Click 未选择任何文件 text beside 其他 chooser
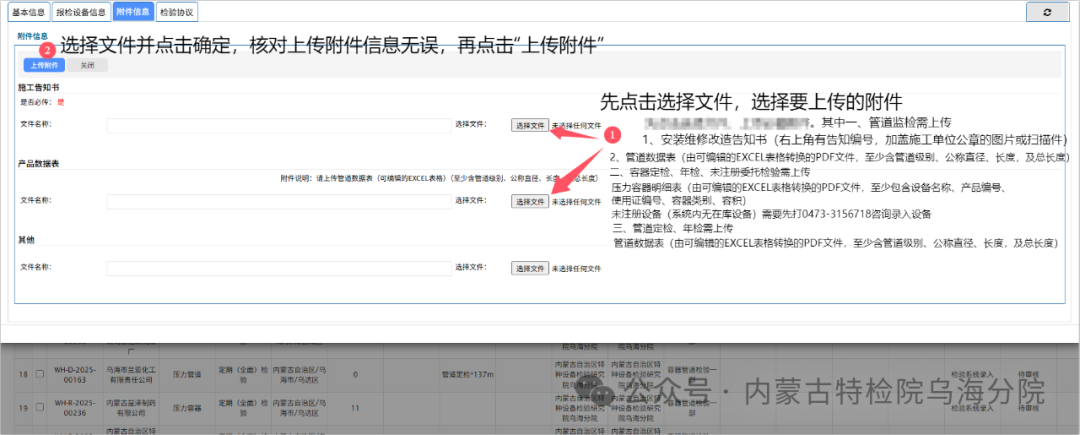Screen dimensions: 1080x435 576,269
